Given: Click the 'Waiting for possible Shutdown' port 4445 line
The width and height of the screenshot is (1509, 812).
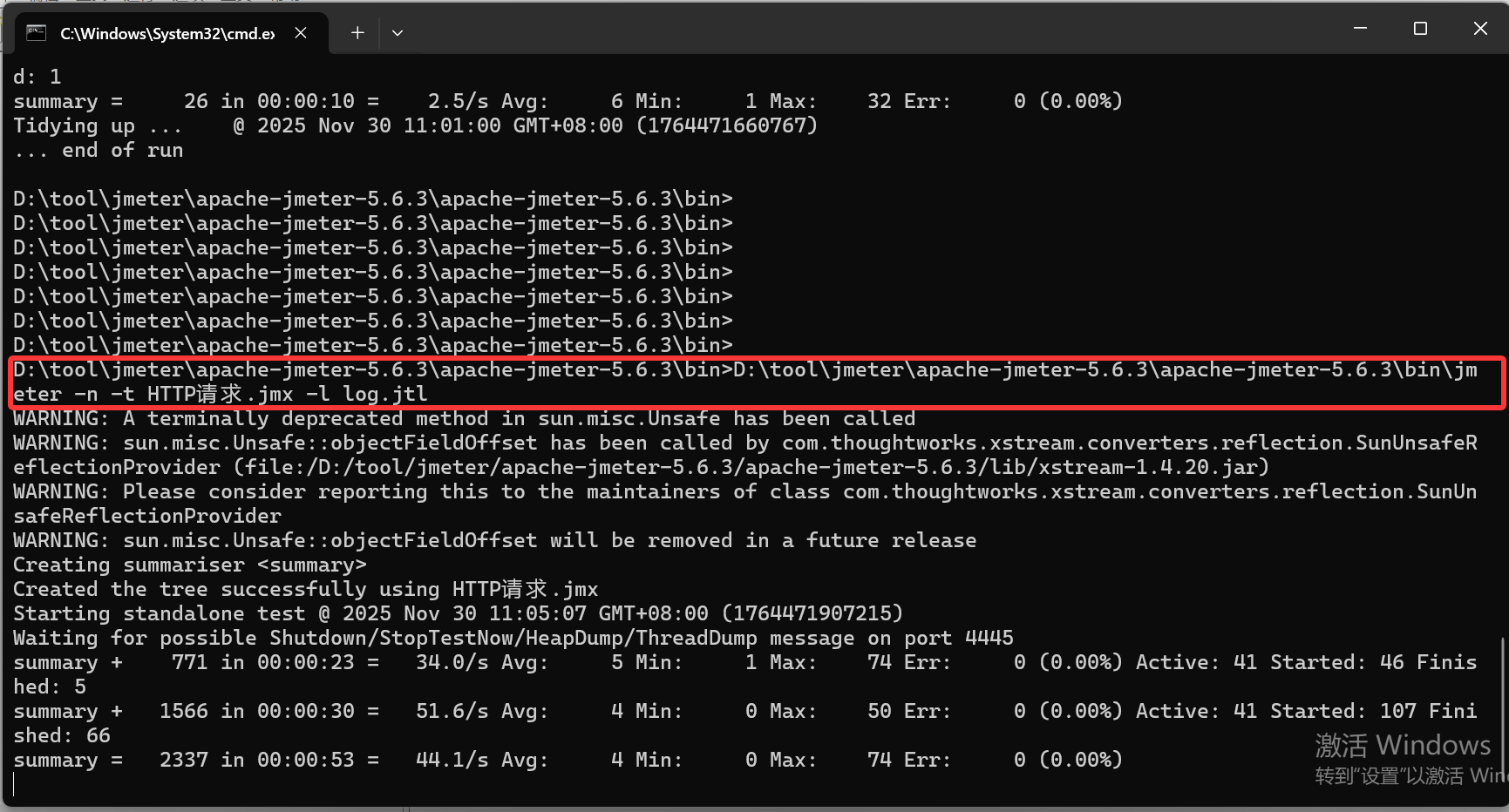Looking at the screenshot, I should (513, 638).
